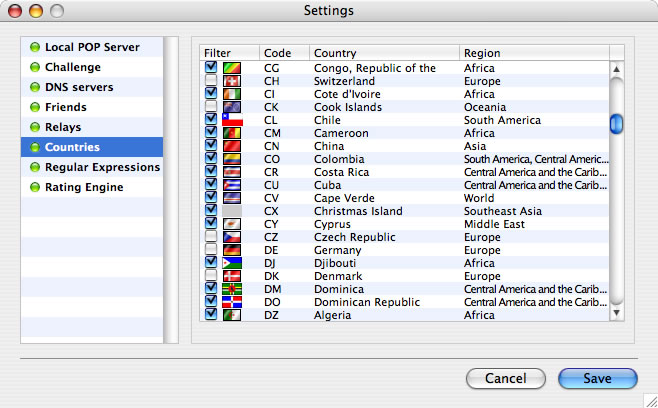Image resolution: width=658 pixels, height=408 pixels.
Task: Click the China flag icon
Action: click(231, 146)
